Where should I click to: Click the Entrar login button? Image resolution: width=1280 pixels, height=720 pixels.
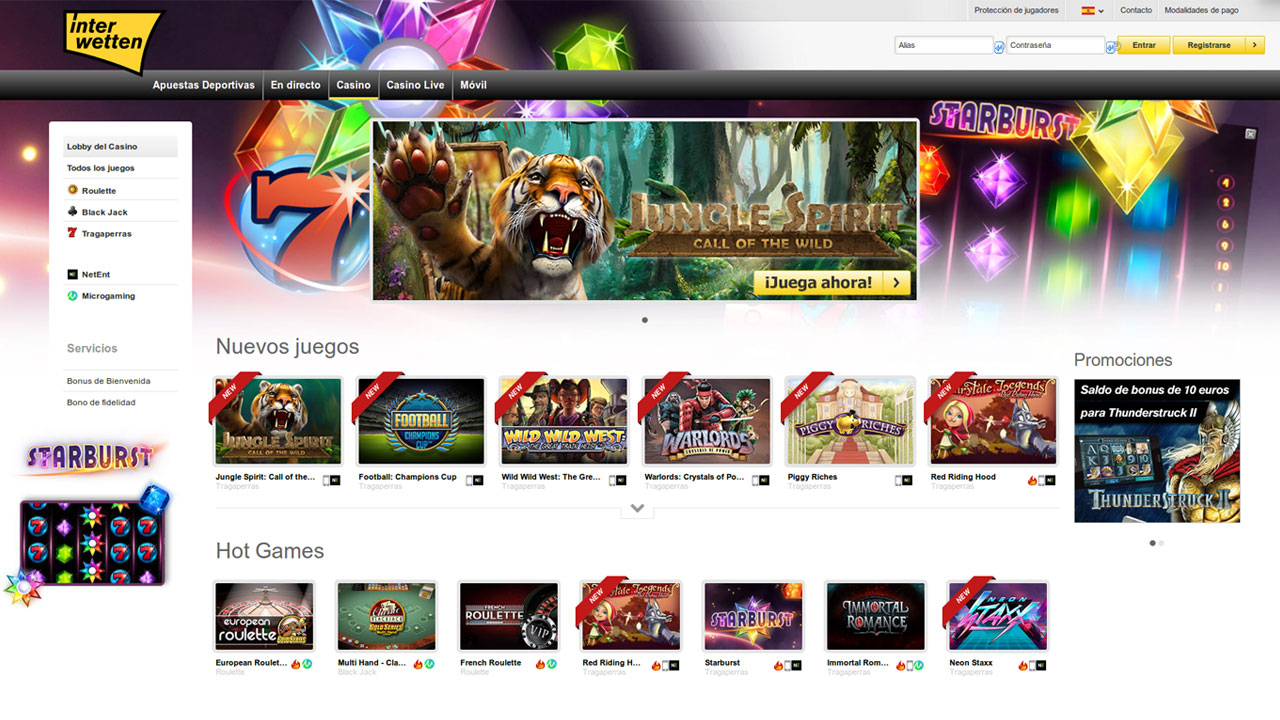tap(1144, 45)
